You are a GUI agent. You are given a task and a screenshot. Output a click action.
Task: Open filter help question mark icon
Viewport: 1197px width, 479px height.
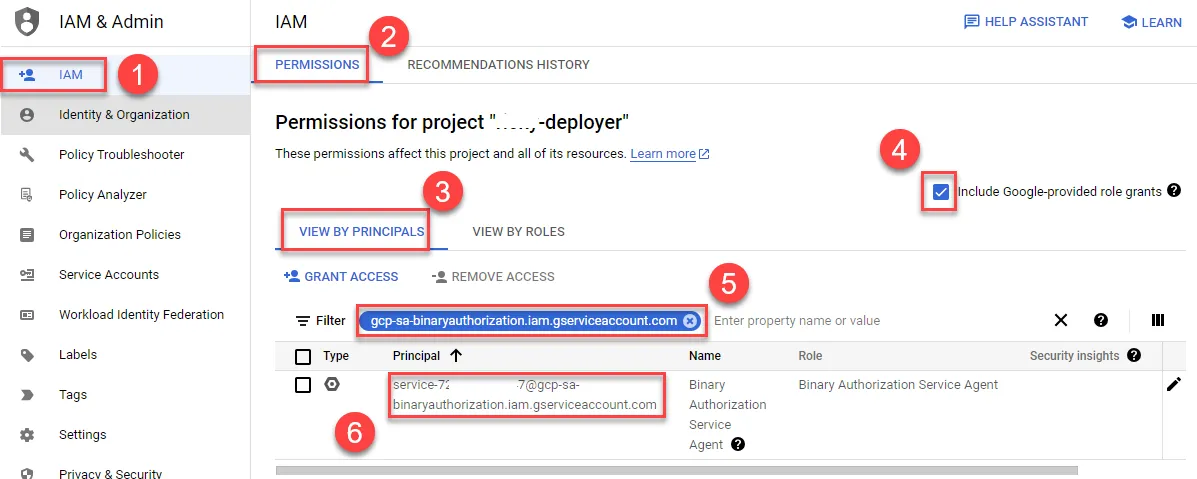pyautogui.click(x=1101, y=320)
